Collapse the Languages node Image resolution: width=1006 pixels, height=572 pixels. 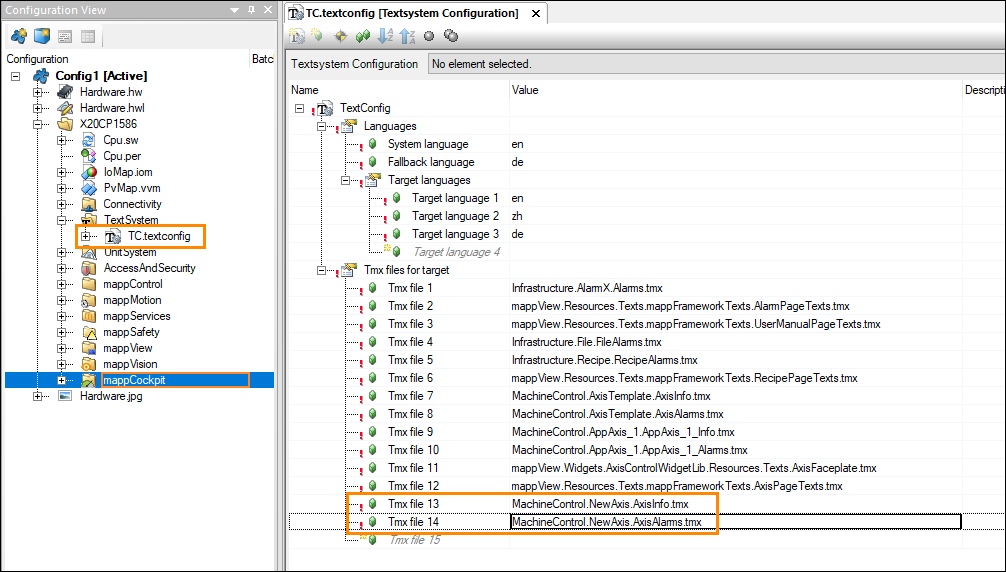pos(322,126)
